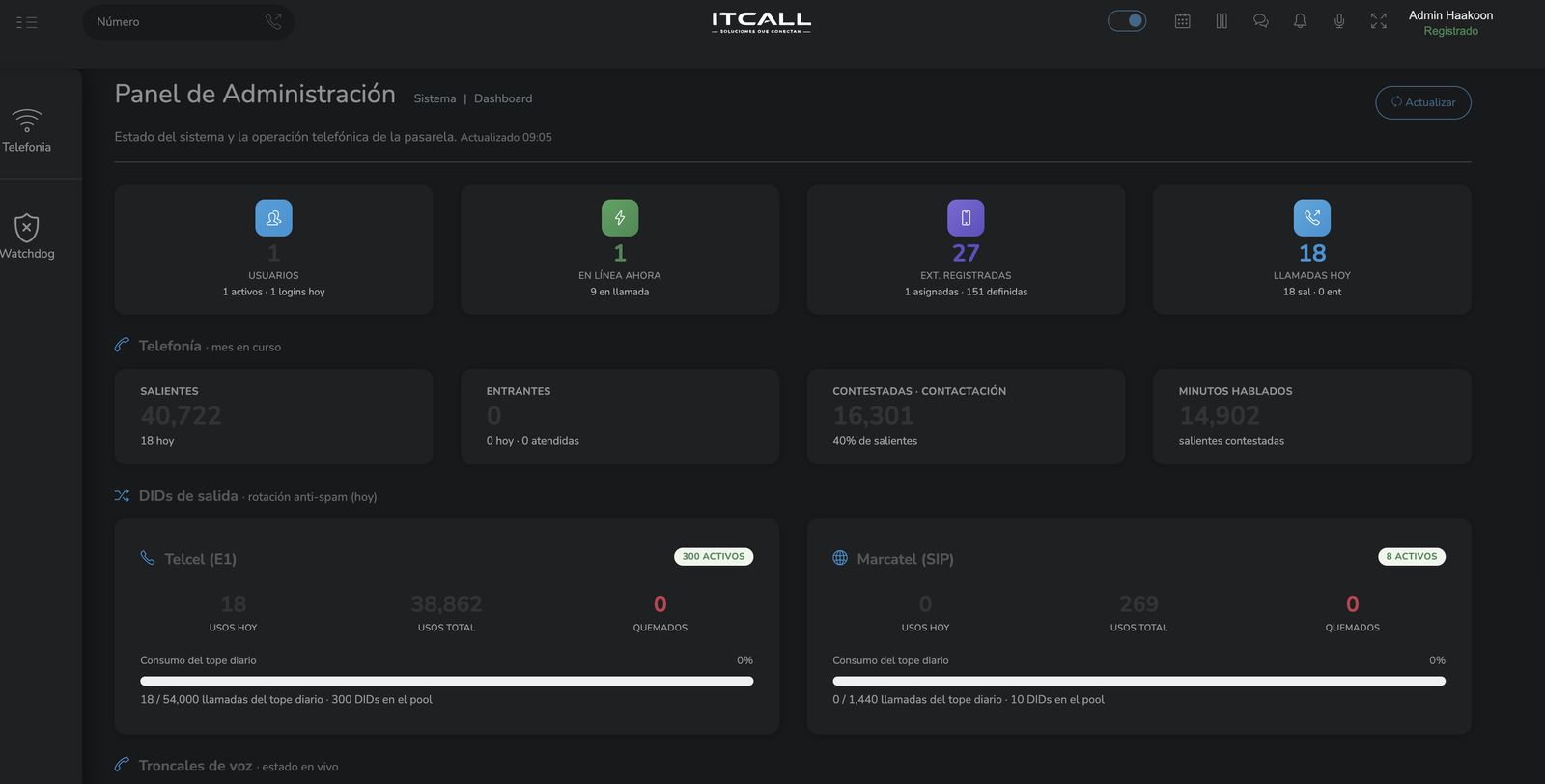Viewport: 1545px width, 784px height.
Task: Click the MINUTOS HABLADOS heading
Action: pos(1235,391)
